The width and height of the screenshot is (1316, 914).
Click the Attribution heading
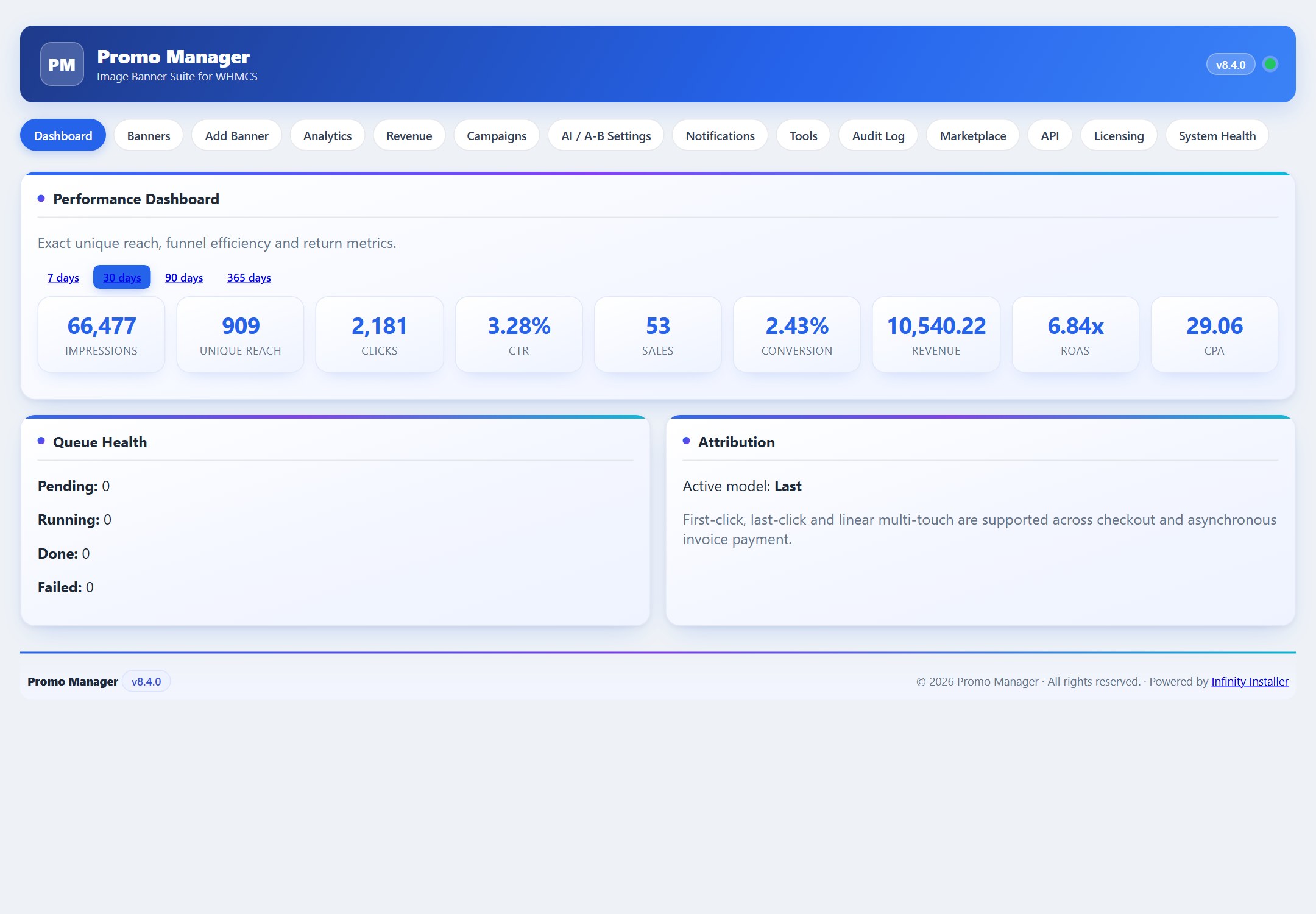pyautogui.click(x=736, y=442)
